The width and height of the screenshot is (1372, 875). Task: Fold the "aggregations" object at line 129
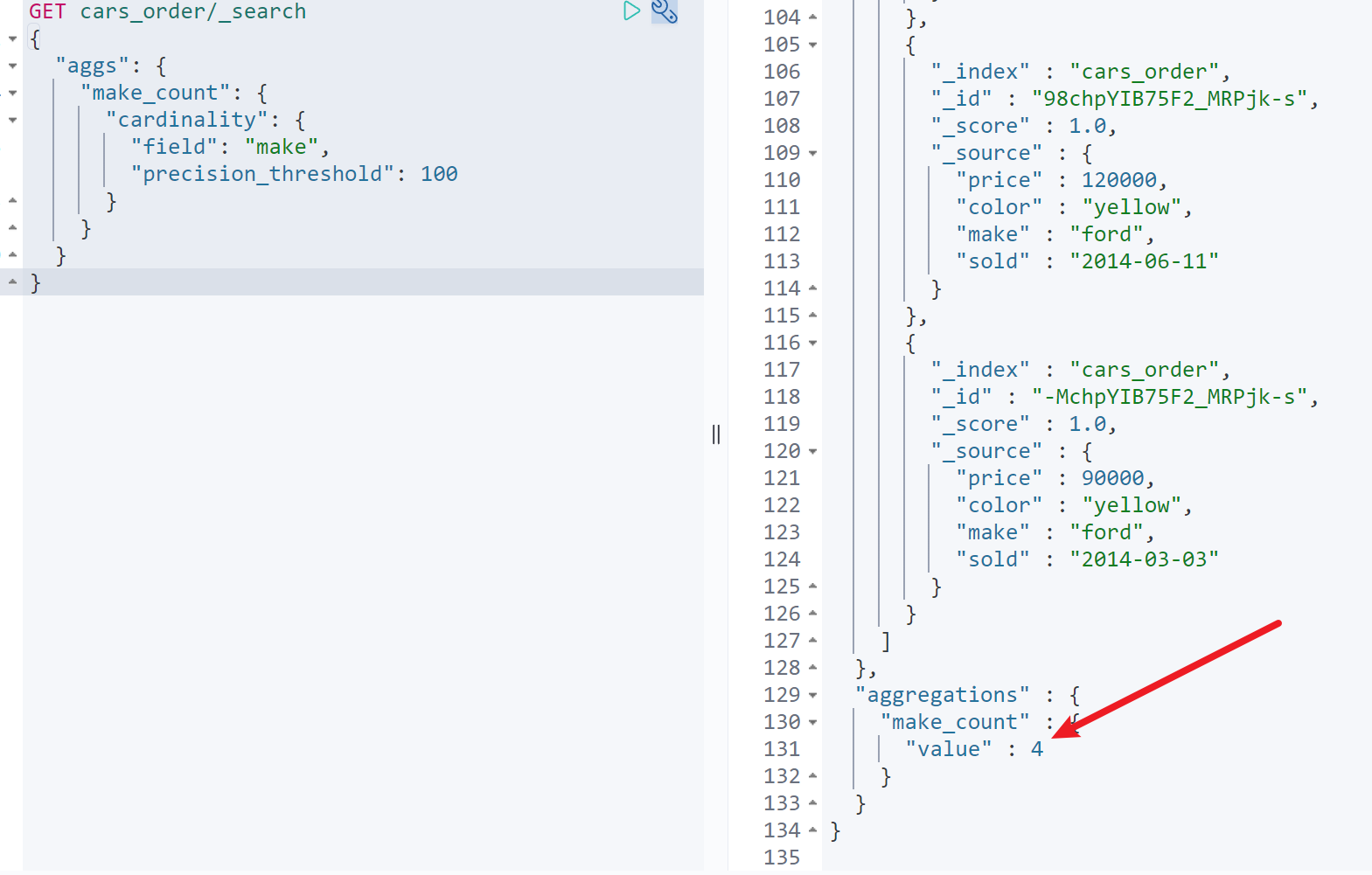click(x=813, y=696)
